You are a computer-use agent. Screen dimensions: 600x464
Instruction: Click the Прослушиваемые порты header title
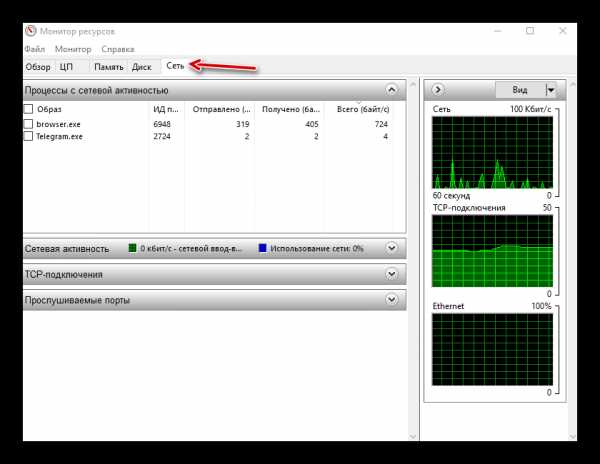(77, 300)
